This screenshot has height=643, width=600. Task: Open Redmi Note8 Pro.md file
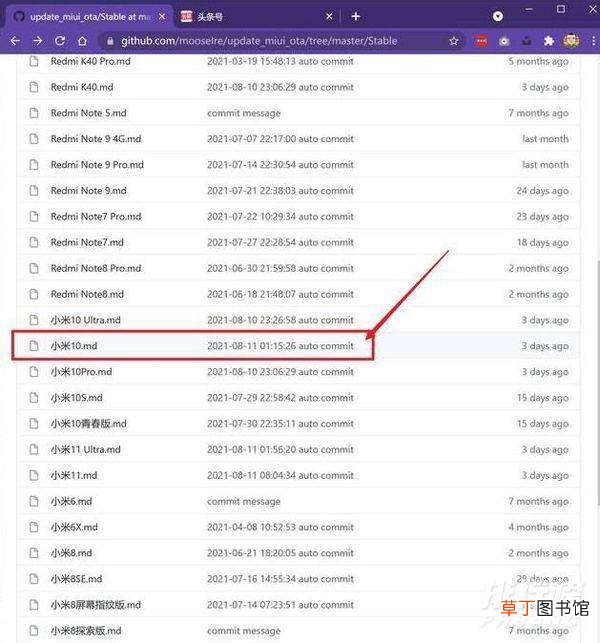click(x=96, y=268)
